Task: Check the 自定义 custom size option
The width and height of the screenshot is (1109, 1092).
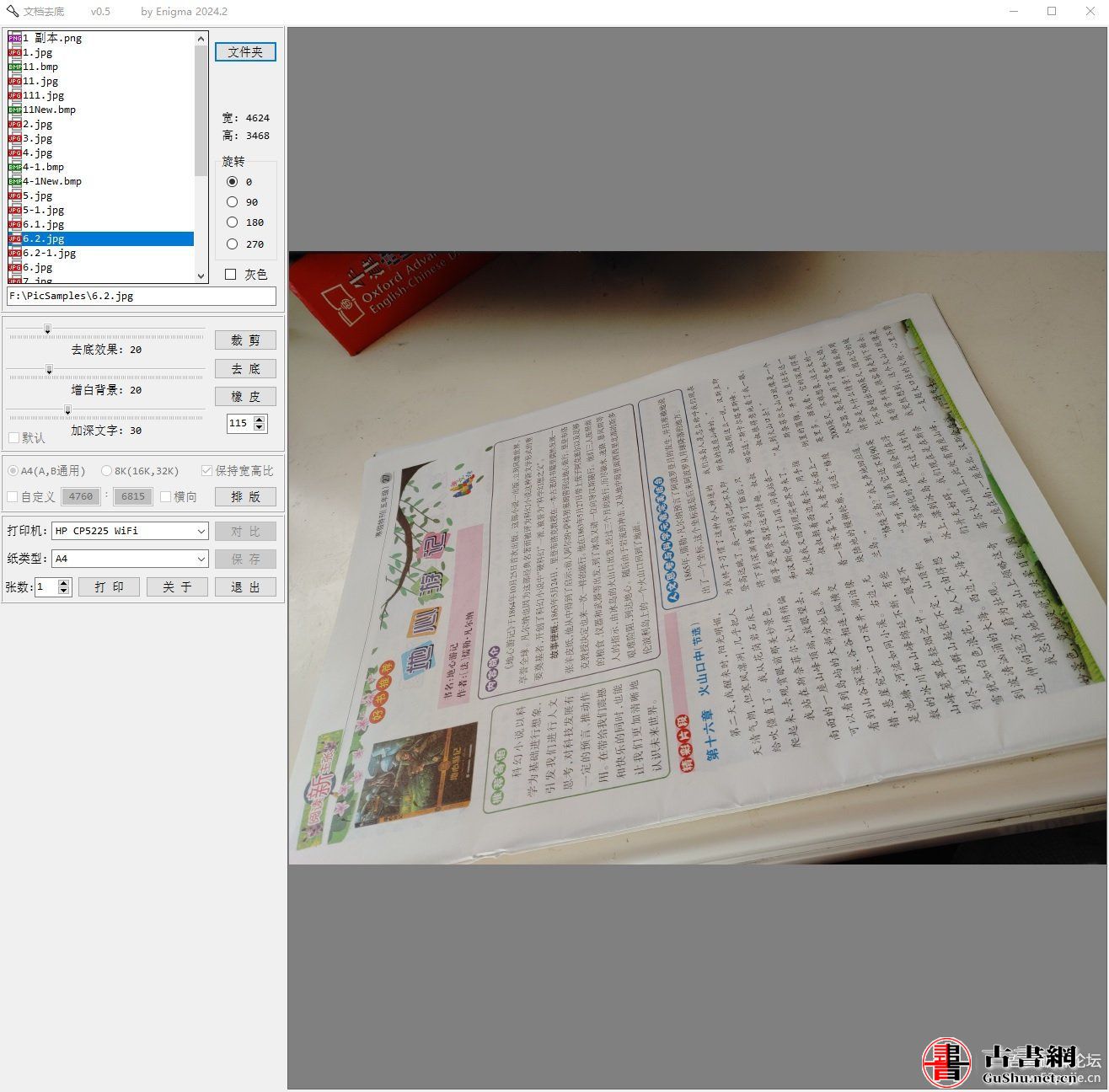Action: pyautogui.click(x=13, y=497)
